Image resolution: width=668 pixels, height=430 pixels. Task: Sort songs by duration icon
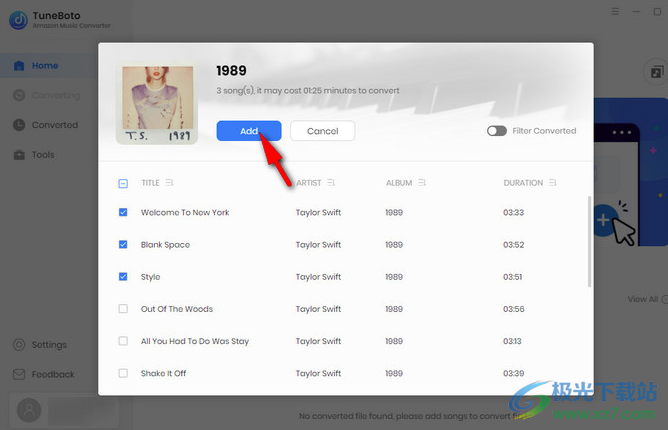click(x=553, y=182)
